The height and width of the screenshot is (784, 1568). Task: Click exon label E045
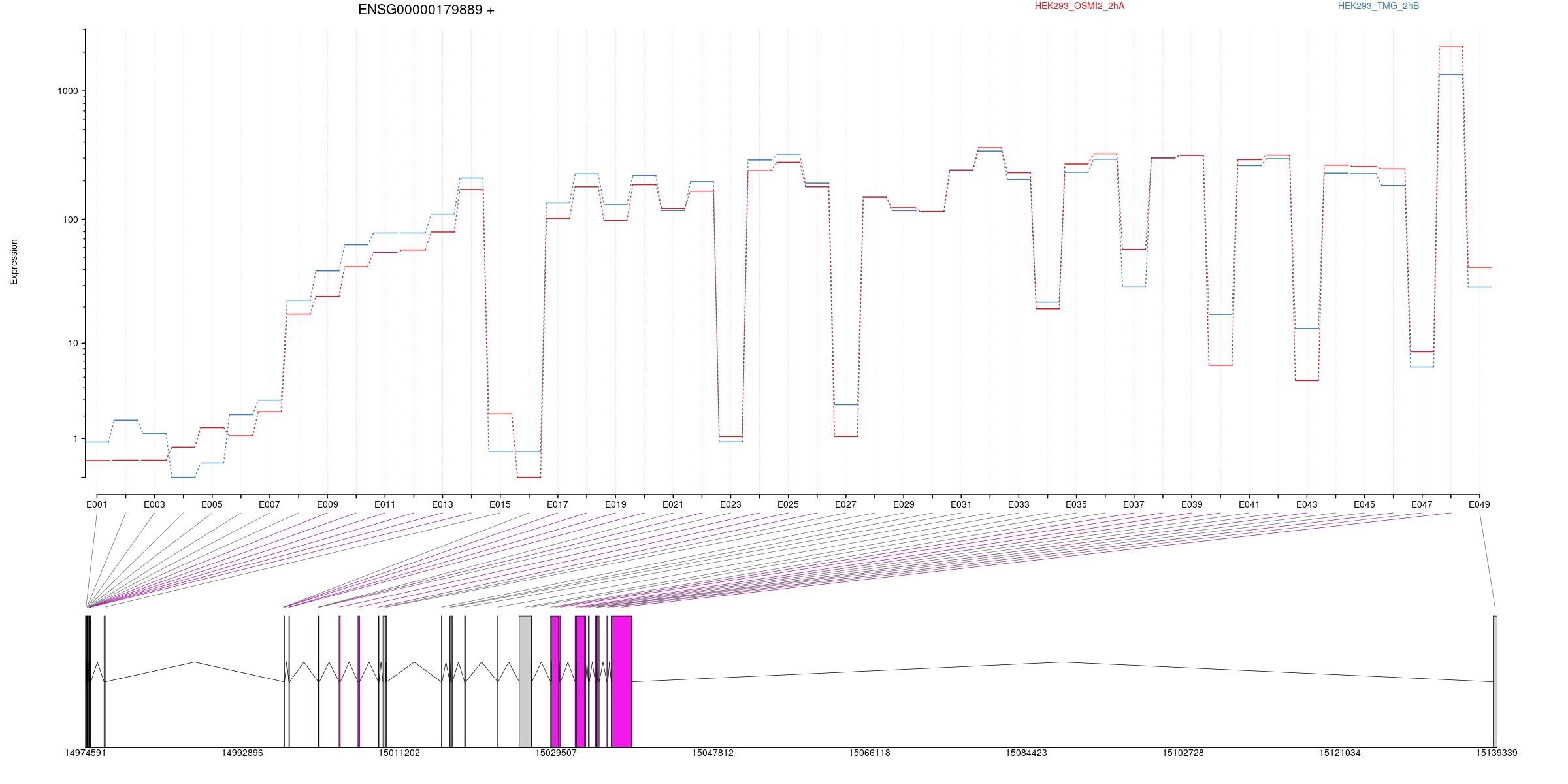pos(1364,504)
